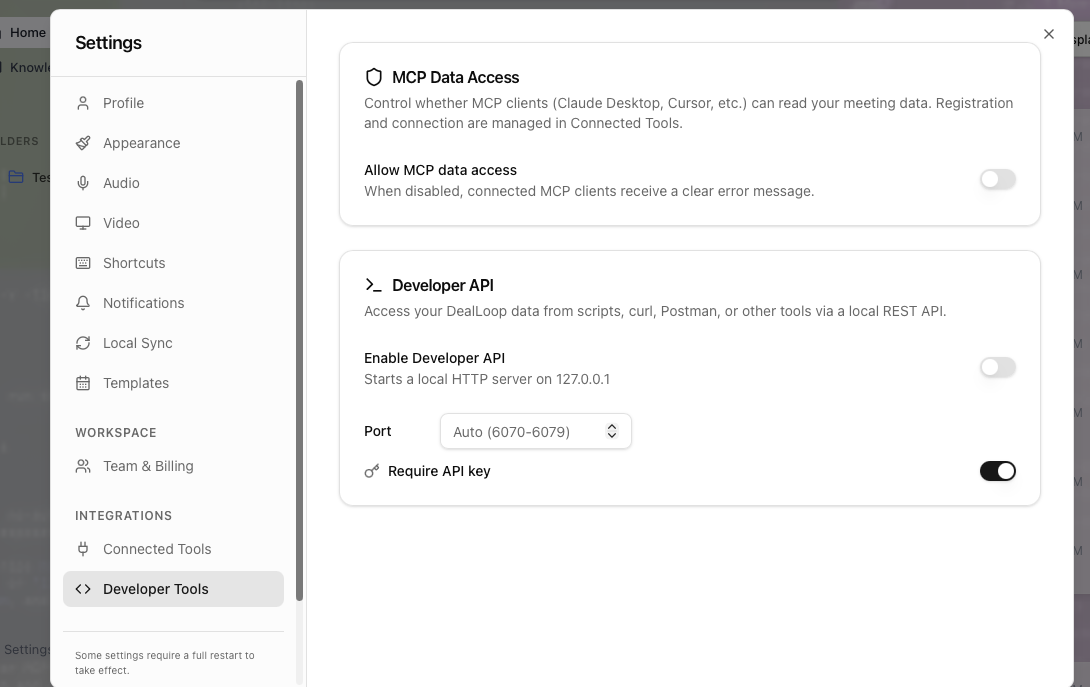This screenshot has width=1090, height=687.
Task: Click the Profile icon in settings sidebar
Action: [83, 102]
